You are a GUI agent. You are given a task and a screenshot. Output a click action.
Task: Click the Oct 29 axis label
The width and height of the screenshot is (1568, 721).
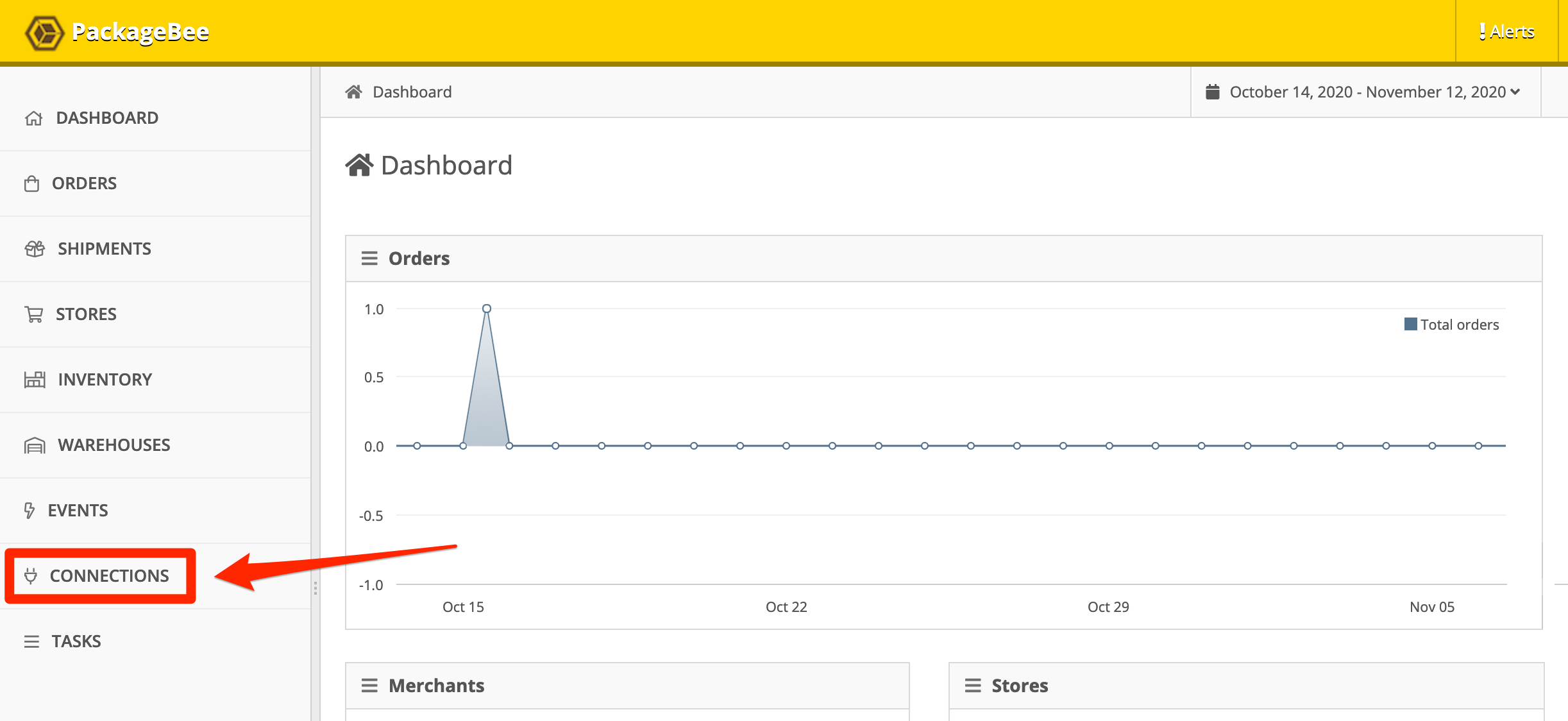click(1108, 607)
